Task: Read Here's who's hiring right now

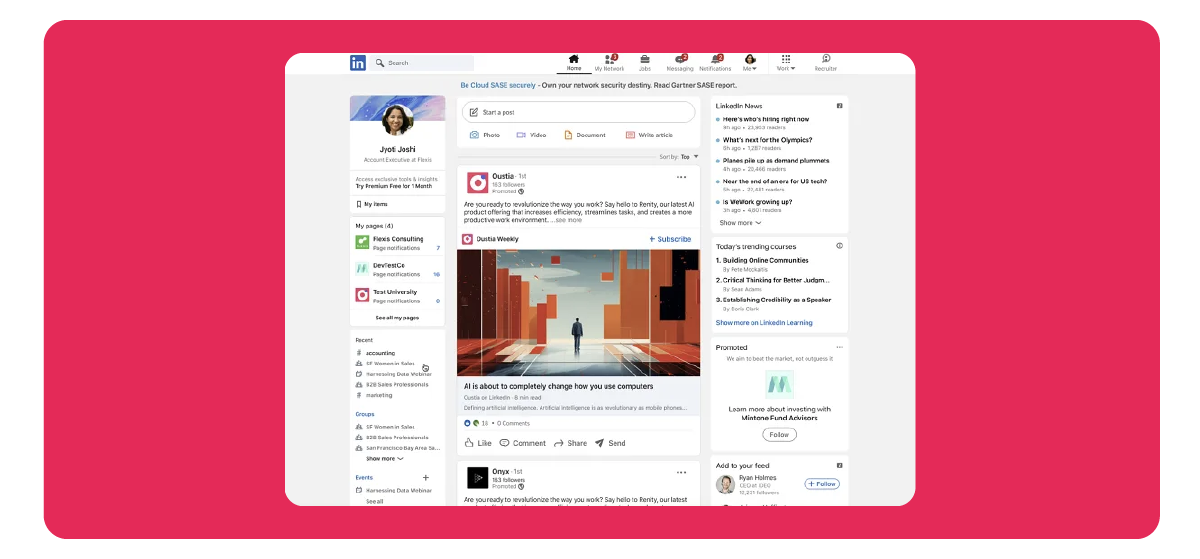Action: click(766, 119)
